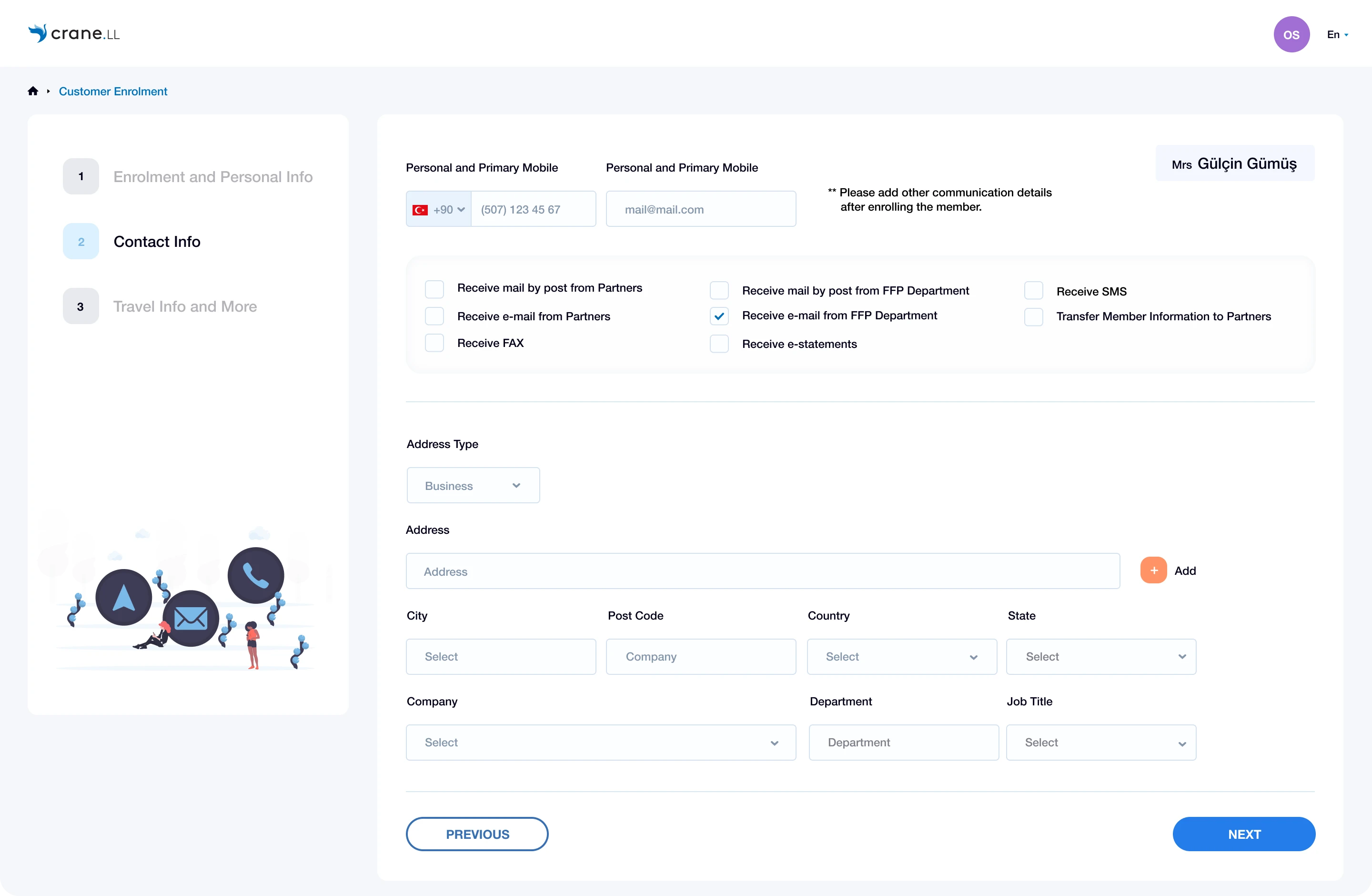The image size is (1372, 896).
Task: Click the navigation arrow icon in the illustration
Action: coord(123,597)
